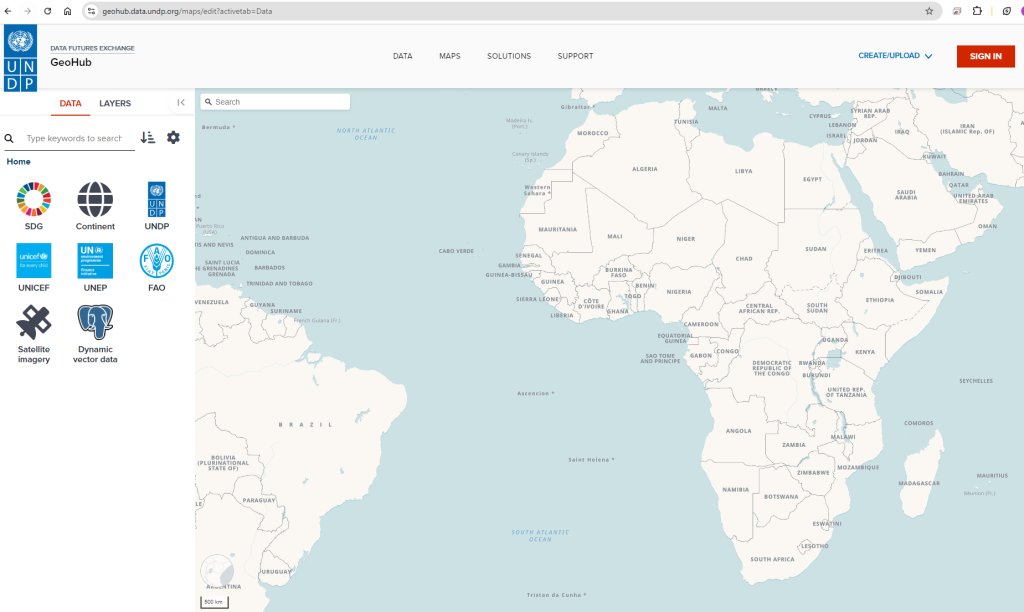This screenshot has width=1024, height=612.
Task: Click the Sign In button
Action: pyautogui.click(x=985, y=56)
